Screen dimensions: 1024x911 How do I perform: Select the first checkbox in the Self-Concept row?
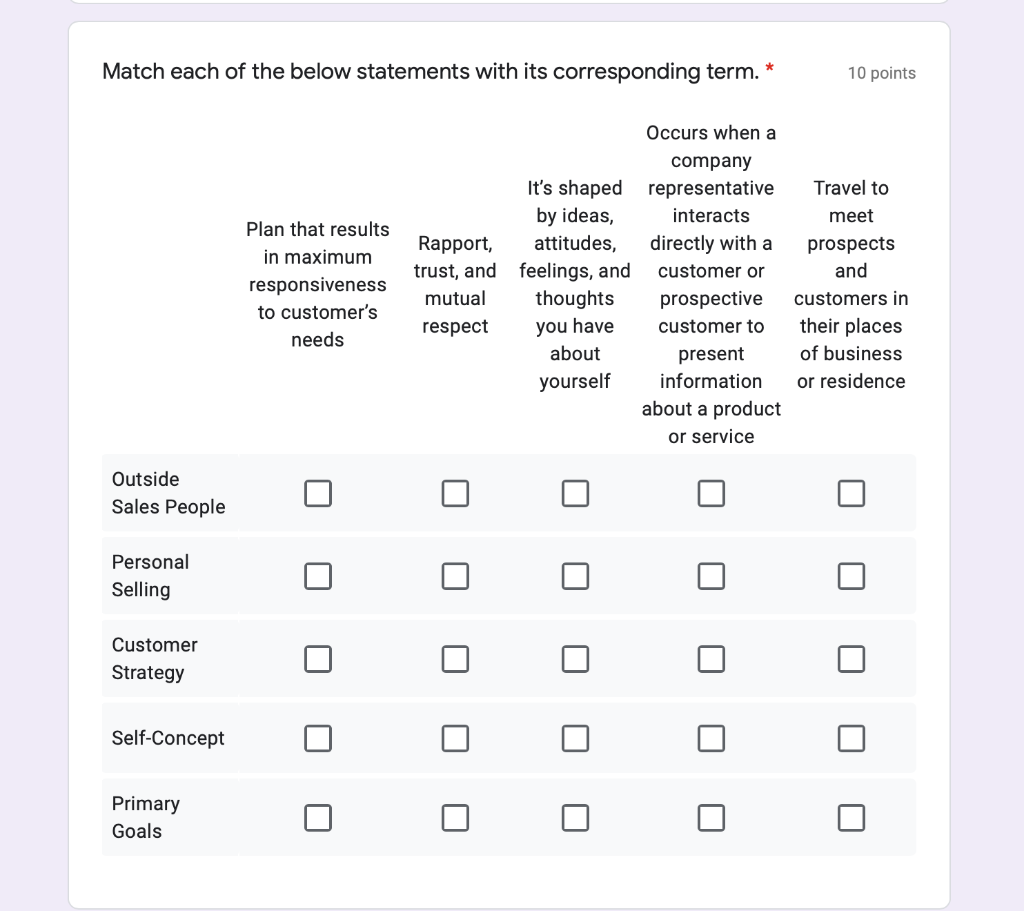point(318,738)
